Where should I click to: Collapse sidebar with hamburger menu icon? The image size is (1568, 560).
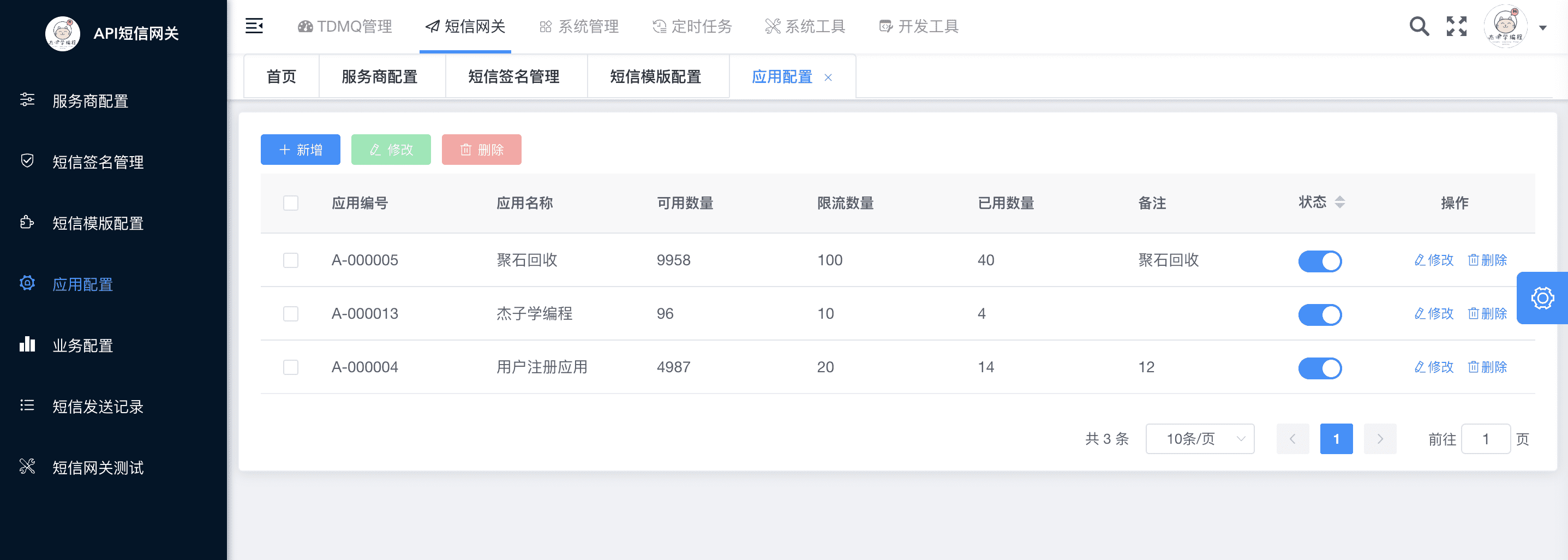[x=254, y=26]
